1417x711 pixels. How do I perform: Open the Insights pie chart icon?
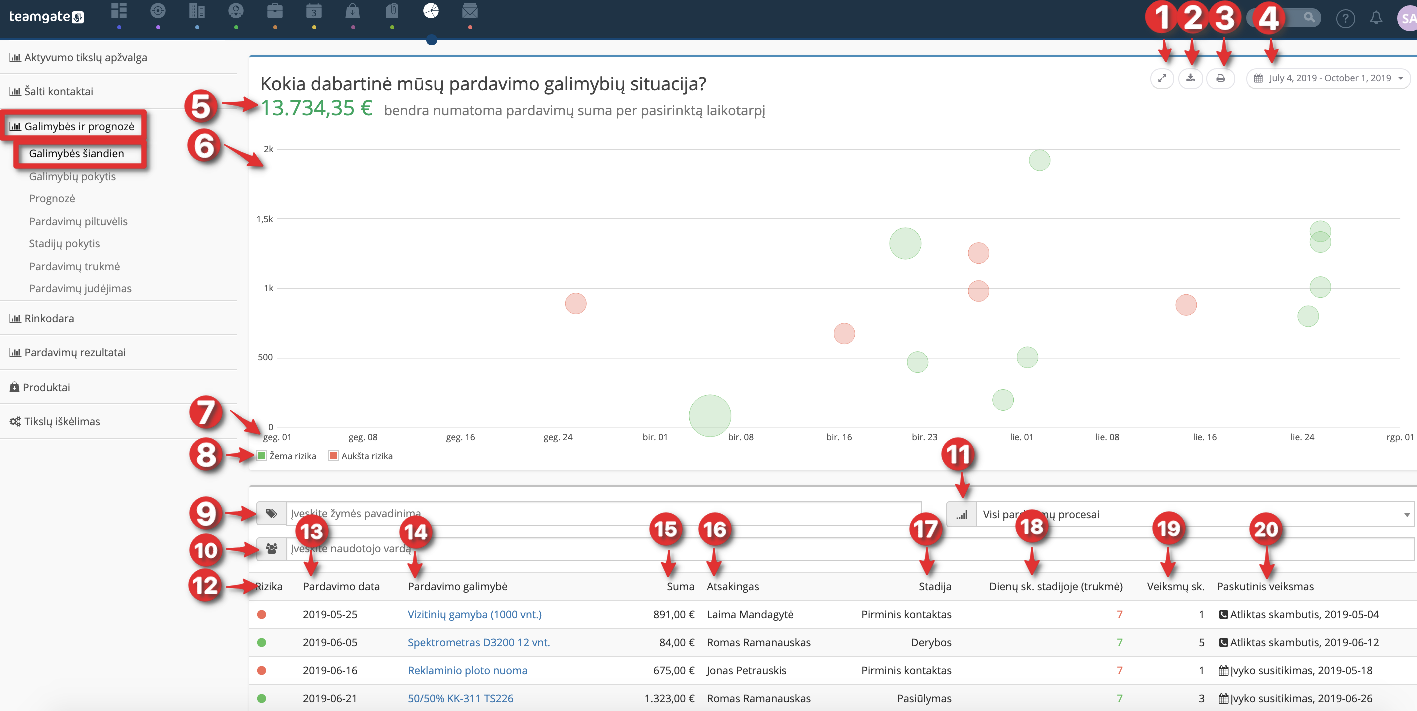431,11
